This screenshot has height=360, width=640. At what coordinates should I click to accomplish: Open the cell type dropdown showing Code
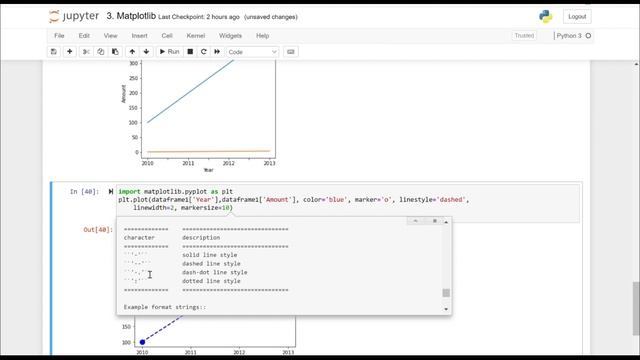click(x=252, y=52)
